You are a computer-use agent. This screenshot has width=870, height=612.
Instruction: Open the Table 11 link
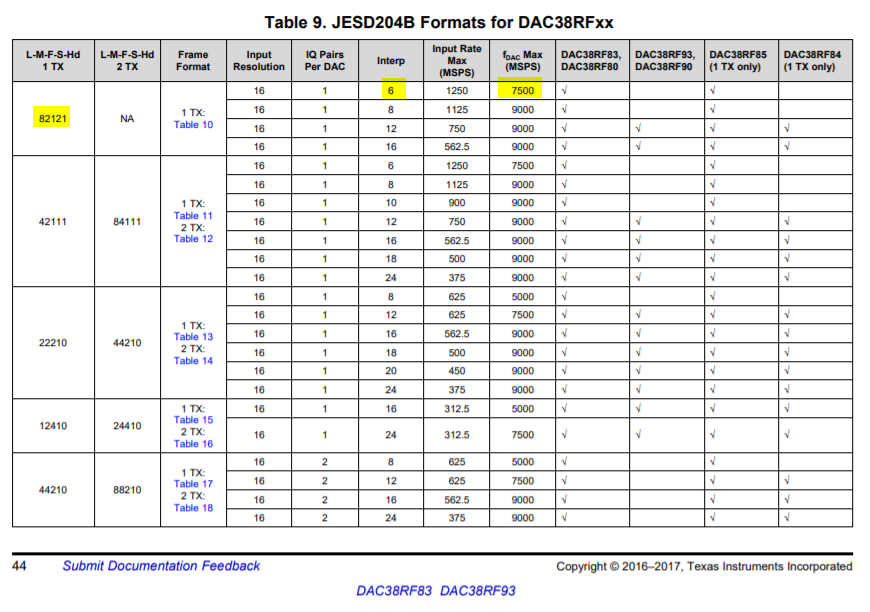coord(193,216)
